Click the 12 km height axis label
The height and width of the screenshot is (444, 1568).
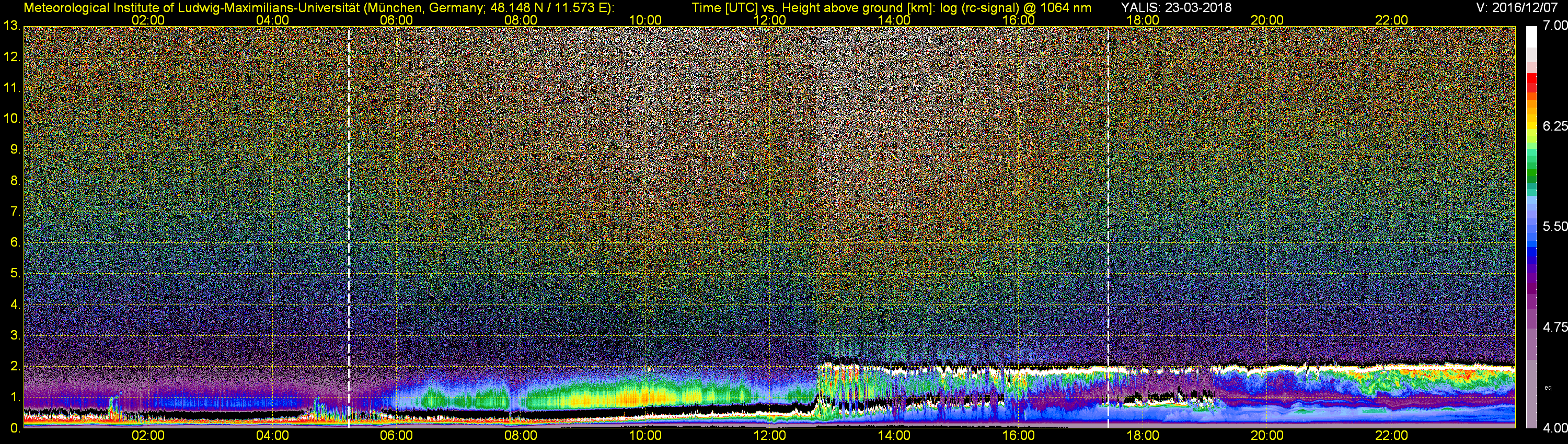[12, 57]
